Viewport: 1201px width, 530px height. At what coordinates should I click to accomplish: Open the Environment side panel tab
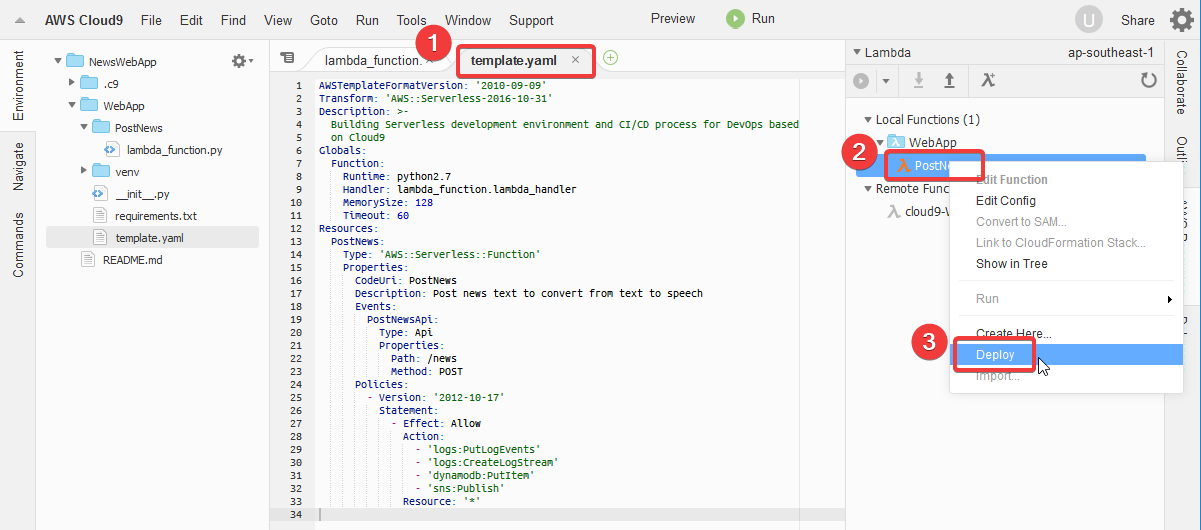18,86
